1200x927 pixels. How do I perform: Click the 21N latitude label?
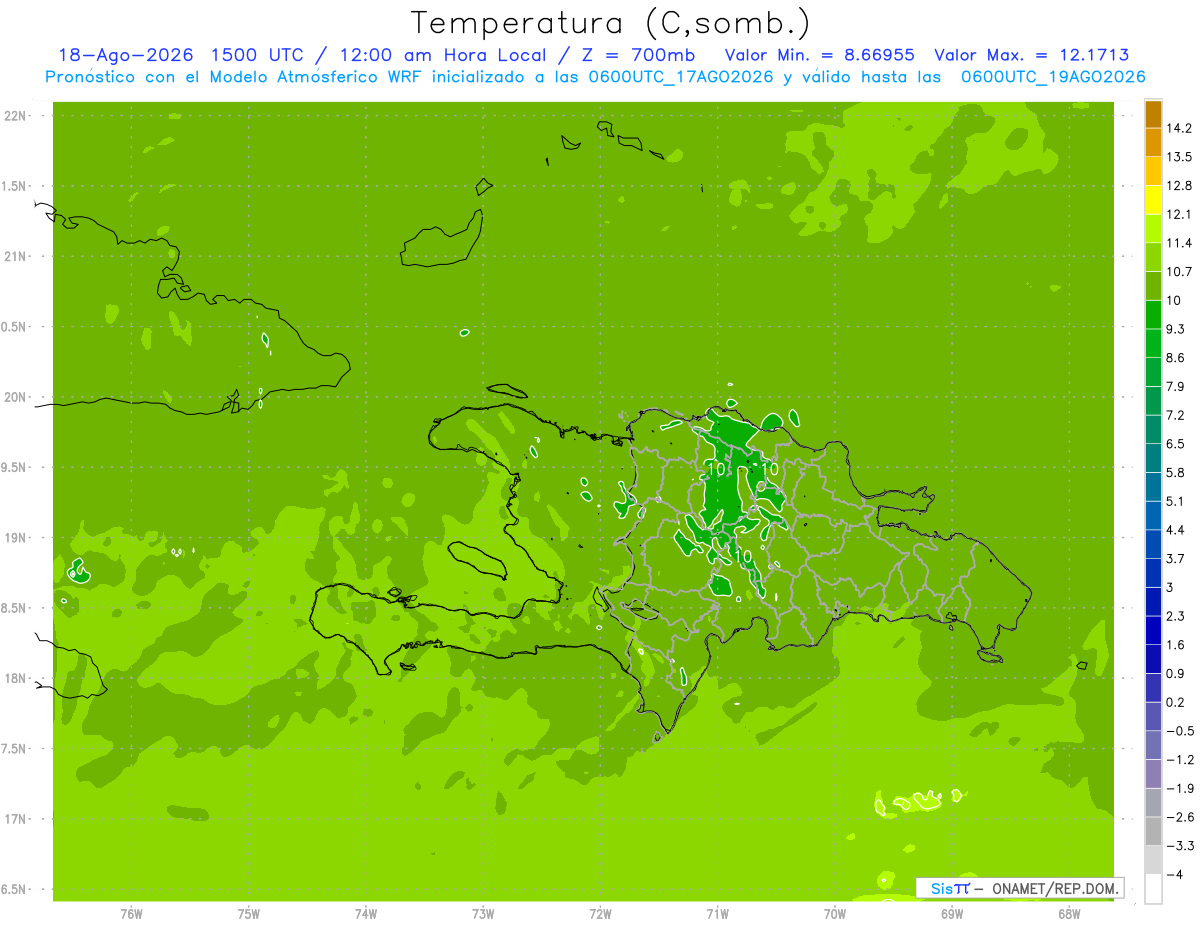click(x=16, y=256)
